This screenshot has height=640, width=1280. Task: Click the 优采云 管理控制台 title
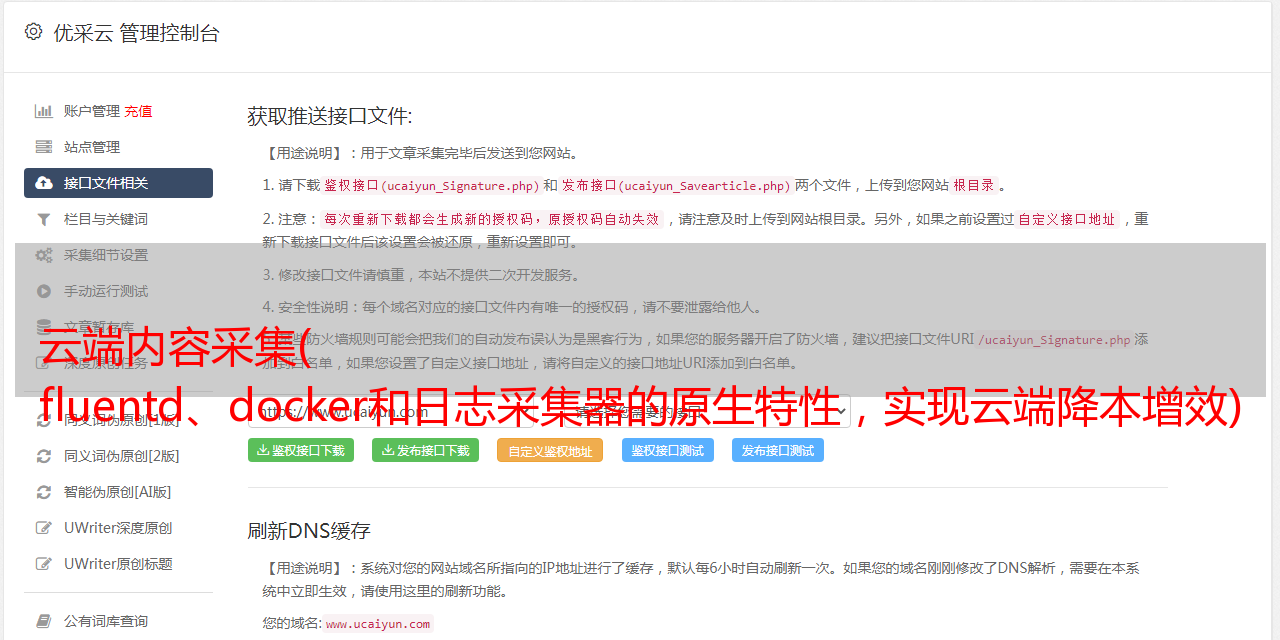coord(136,33)
